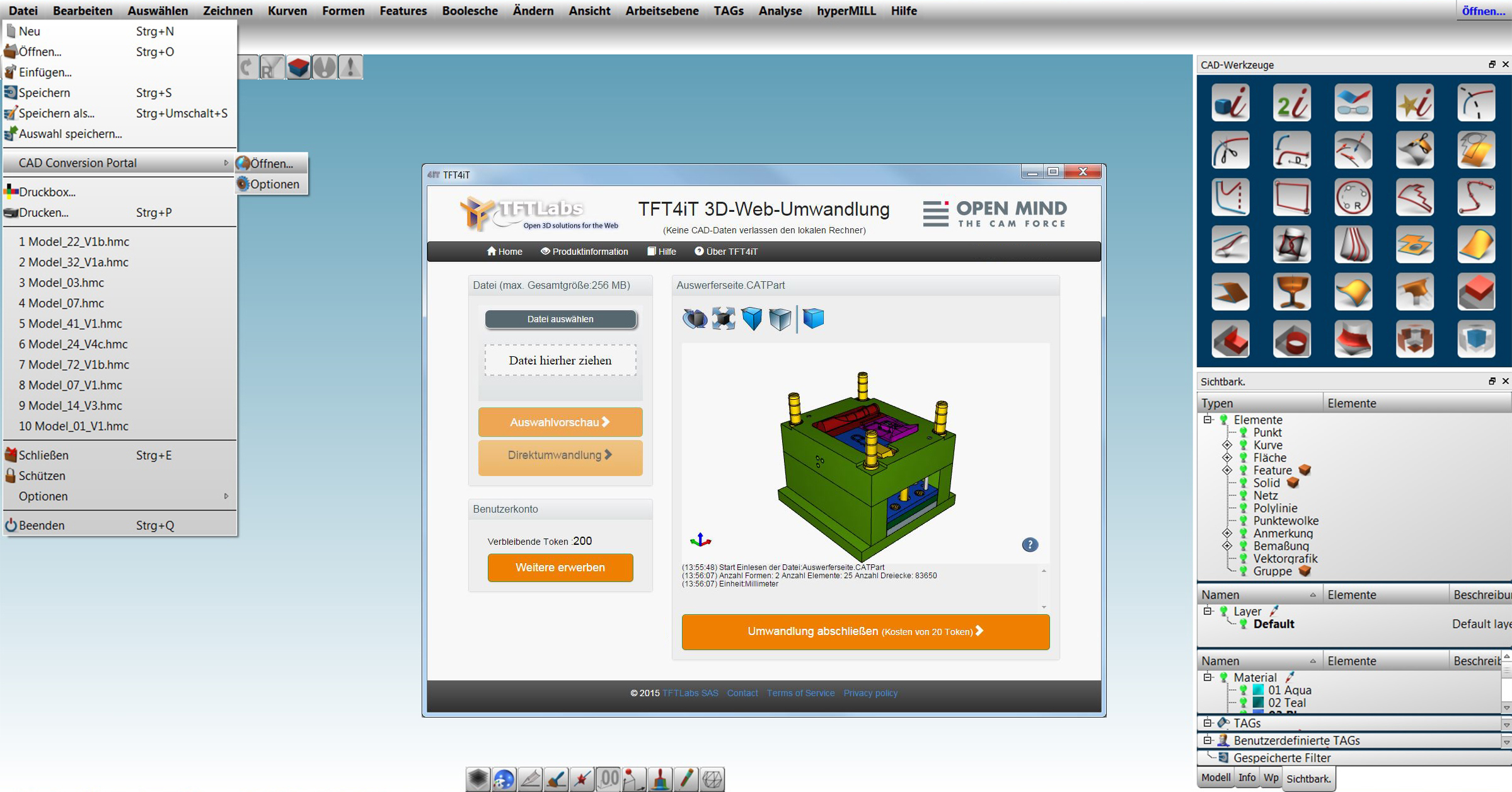Image resolution: width=1512 pixels, height=792 pixels.
Task: Click Umwandlung abschließen button
Action: [865, 631]
